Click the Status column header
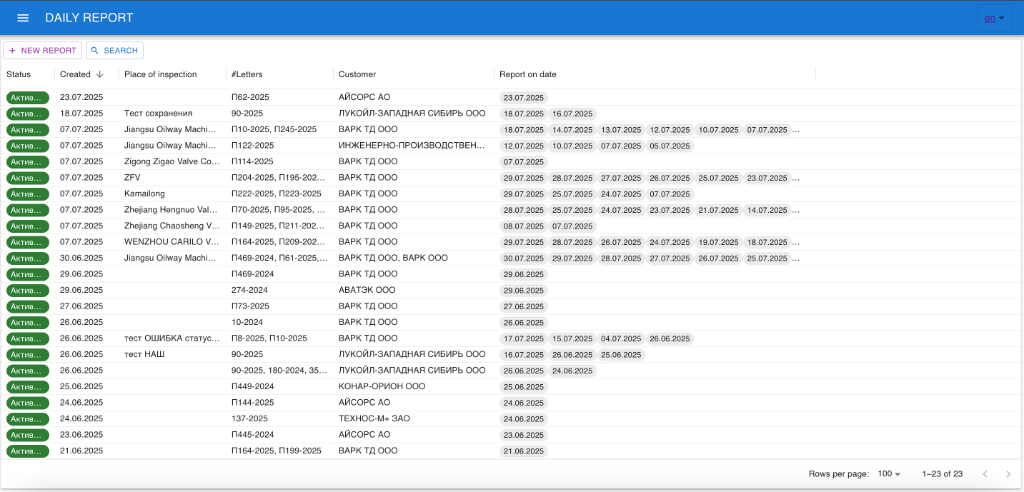The height and width of the screenshot is (492, 1024). coord(18,74)
